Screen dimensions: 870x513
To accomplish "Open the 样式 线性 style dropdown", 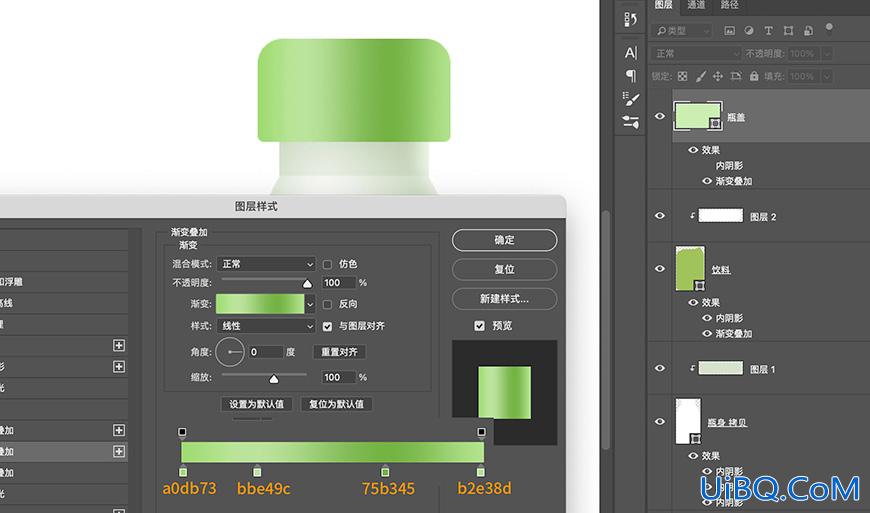I will point(266,326).
